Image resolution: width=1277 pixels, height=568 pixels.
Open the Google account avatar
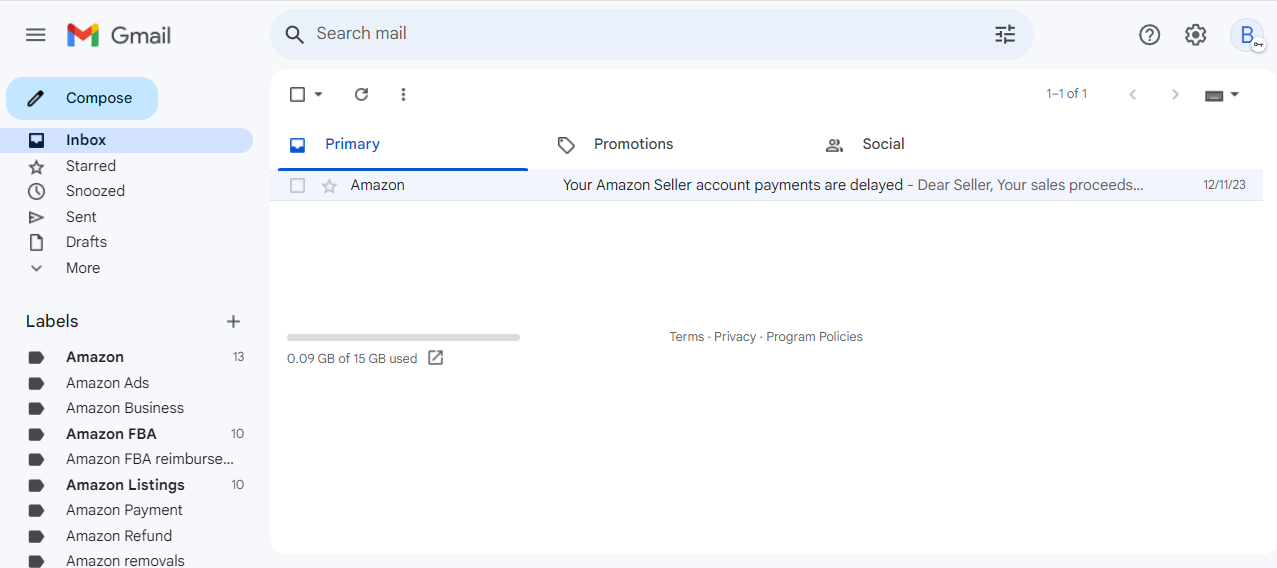[1247, 35]
